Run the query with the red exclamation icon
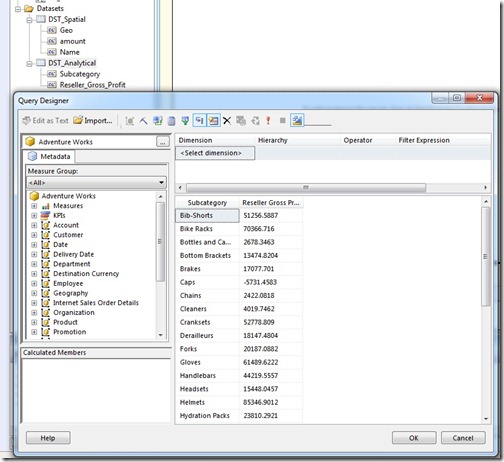The image size is (504, 462). pyautogui.click(x=268, y=121)
